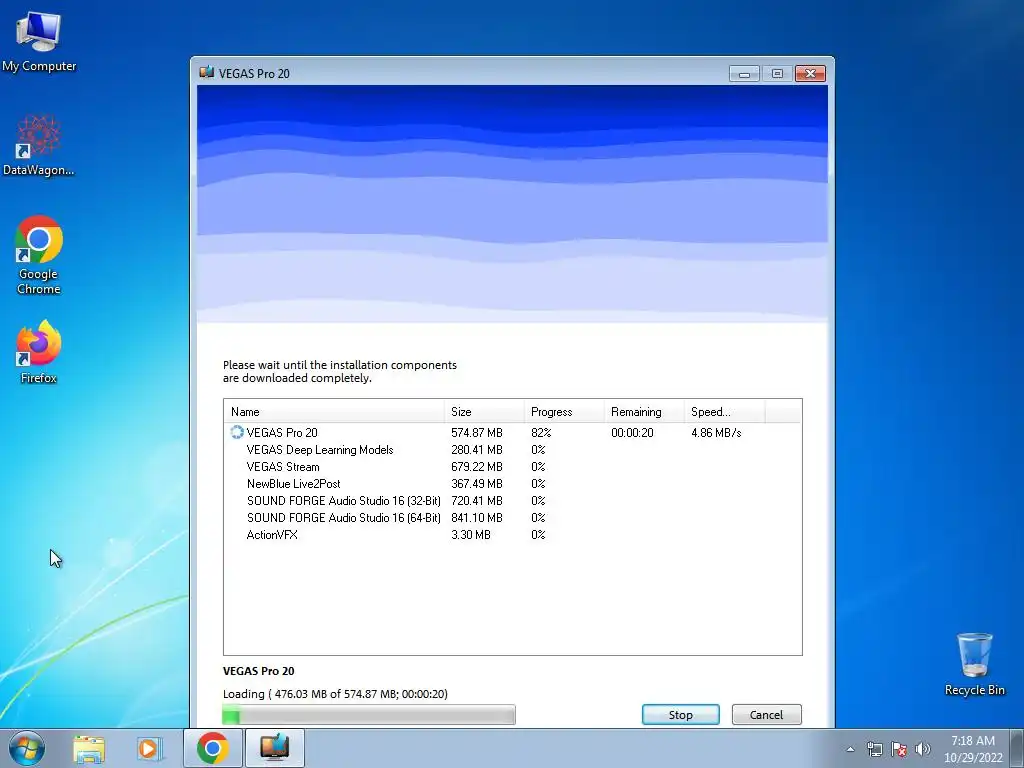Select the VEGAS Stream row
The width and height of the screenshot is (1024, 768).
513,466
